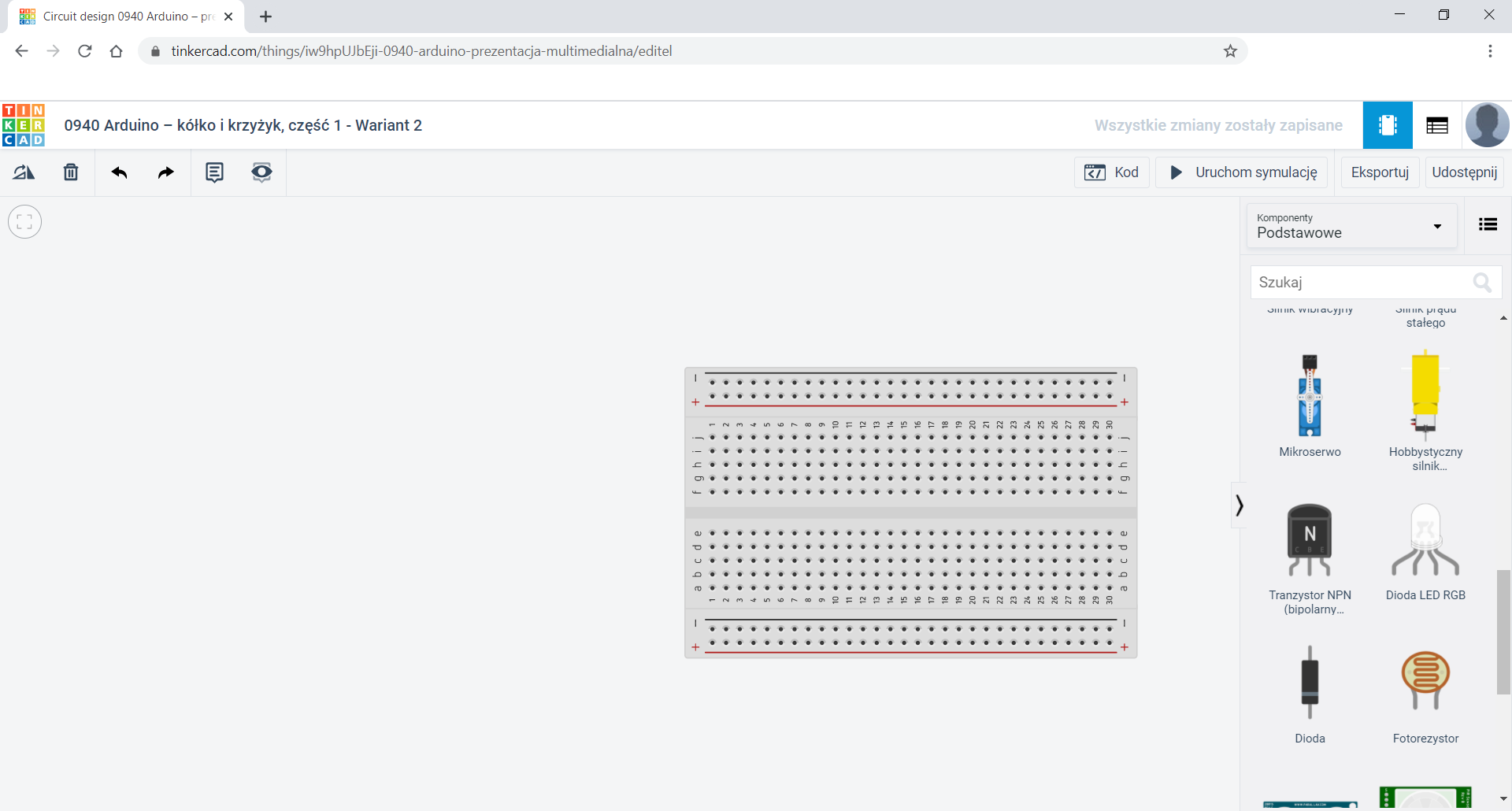Open the notes tool
The image size is (1512, 811).
point(214,172)
